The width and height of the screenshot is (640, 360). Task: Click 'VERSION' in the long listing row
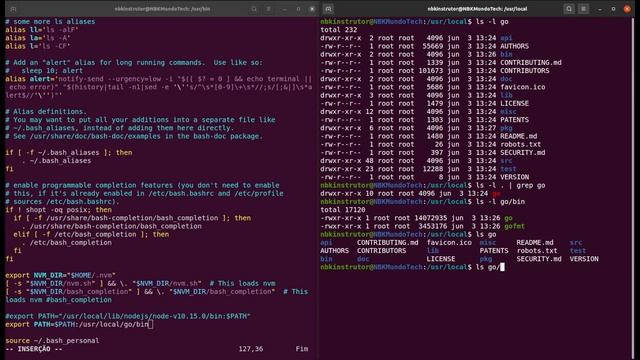[514, 177]
